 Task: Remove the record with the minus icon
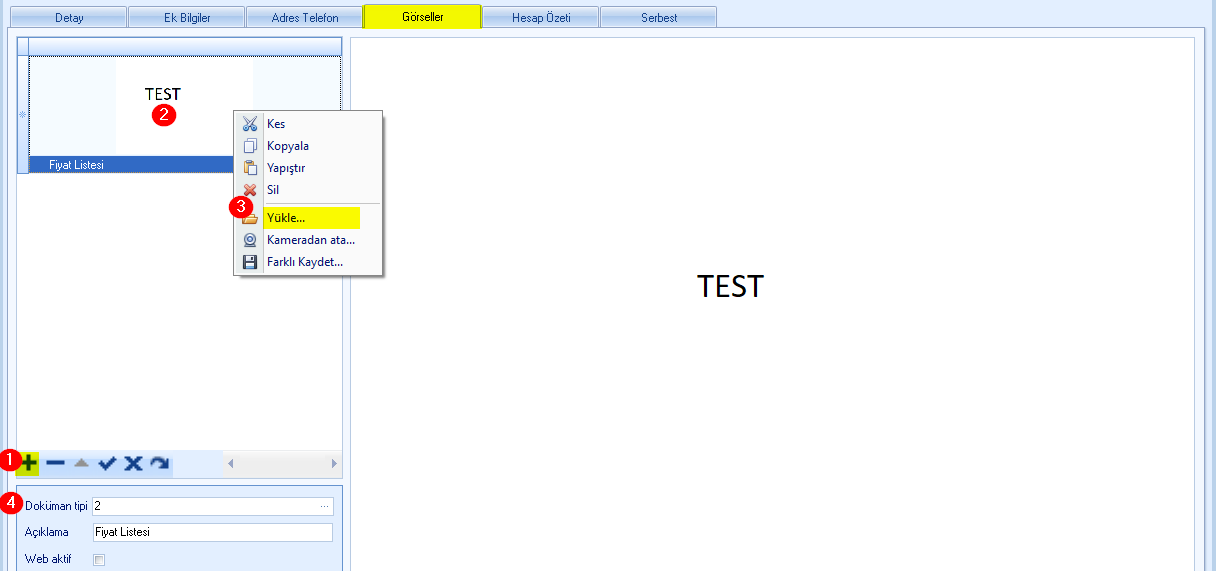56,463
